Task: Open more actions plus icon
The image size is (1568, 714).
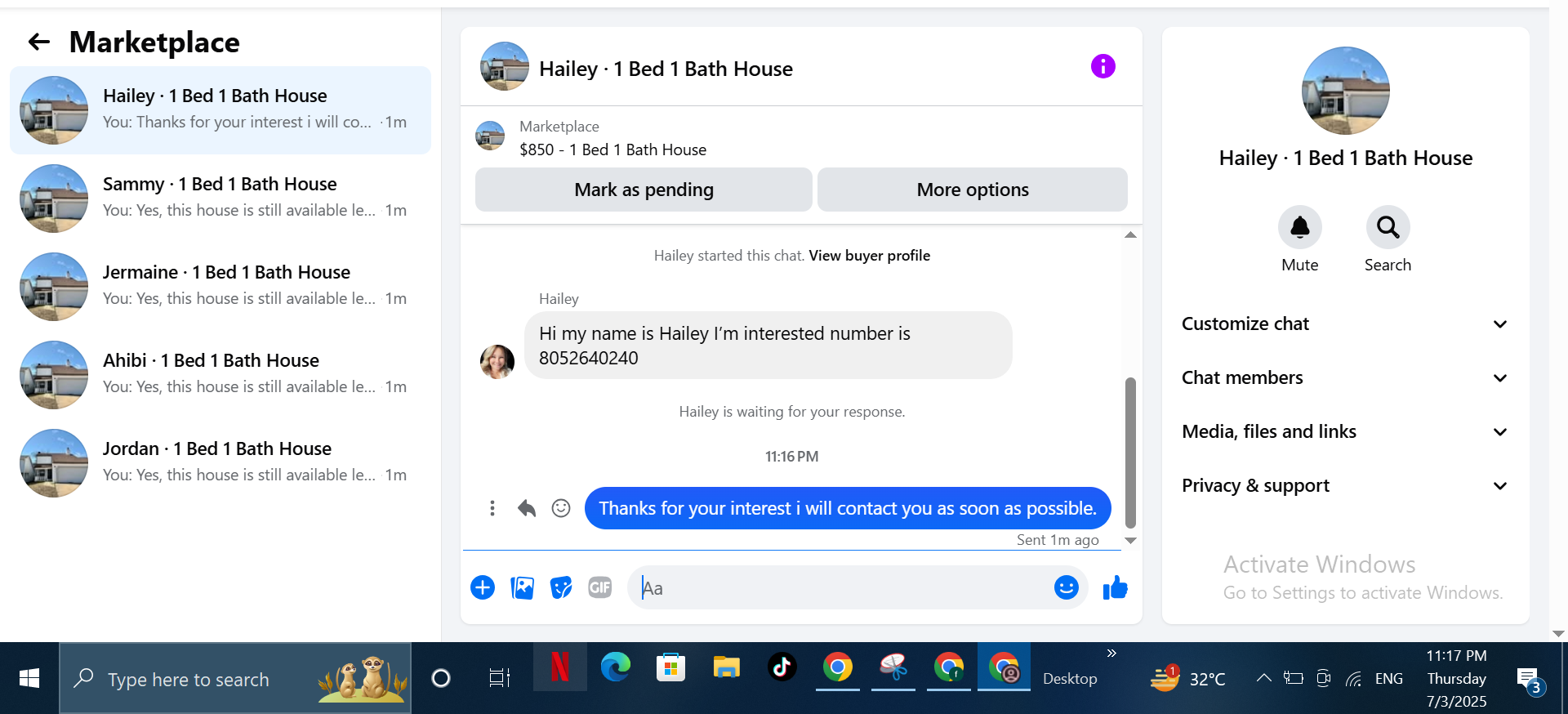Action: pyautogui.click(x=483, y=587)
